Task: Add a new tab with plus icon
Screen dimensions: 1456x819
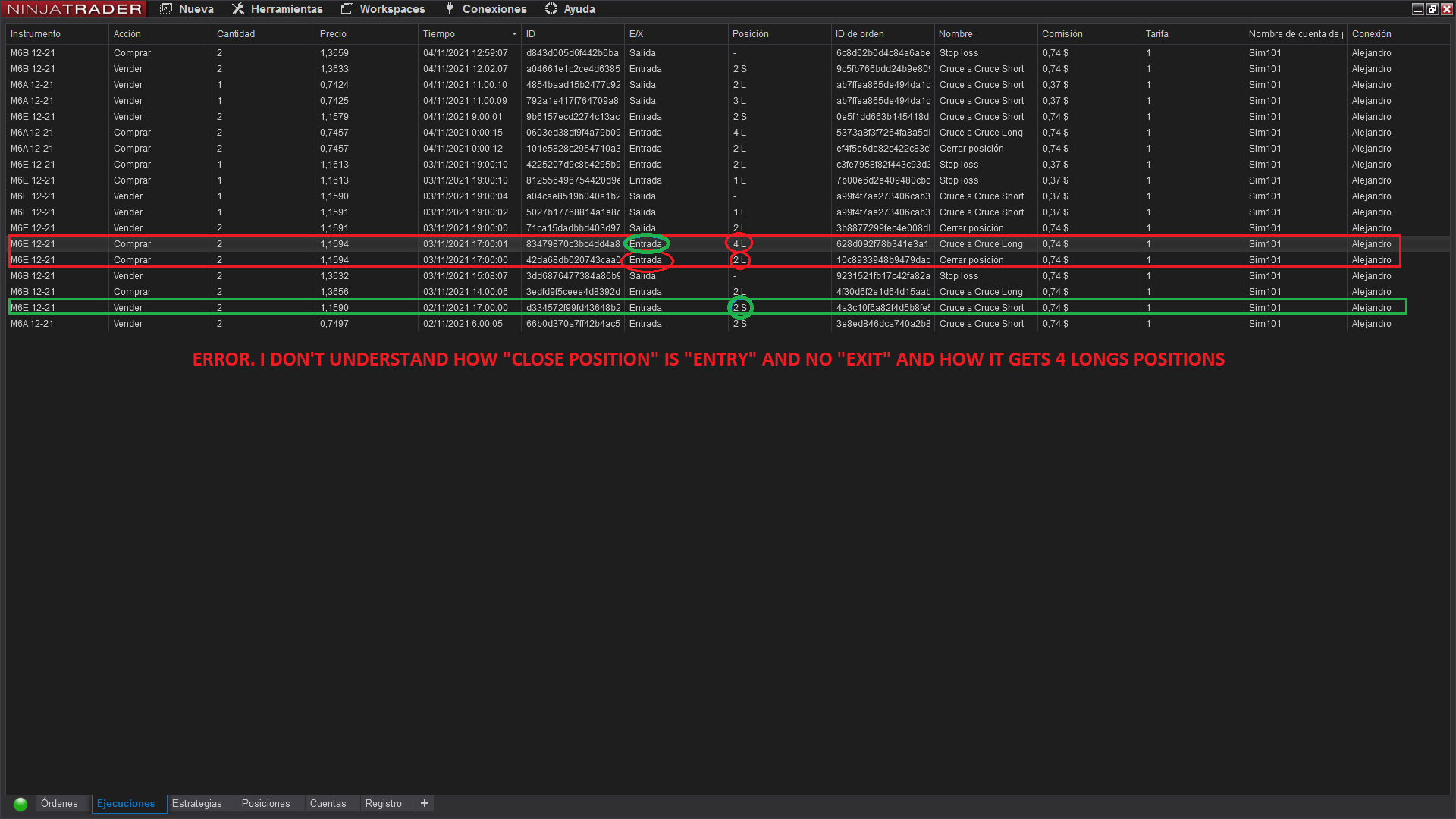Action: (425, 803)
